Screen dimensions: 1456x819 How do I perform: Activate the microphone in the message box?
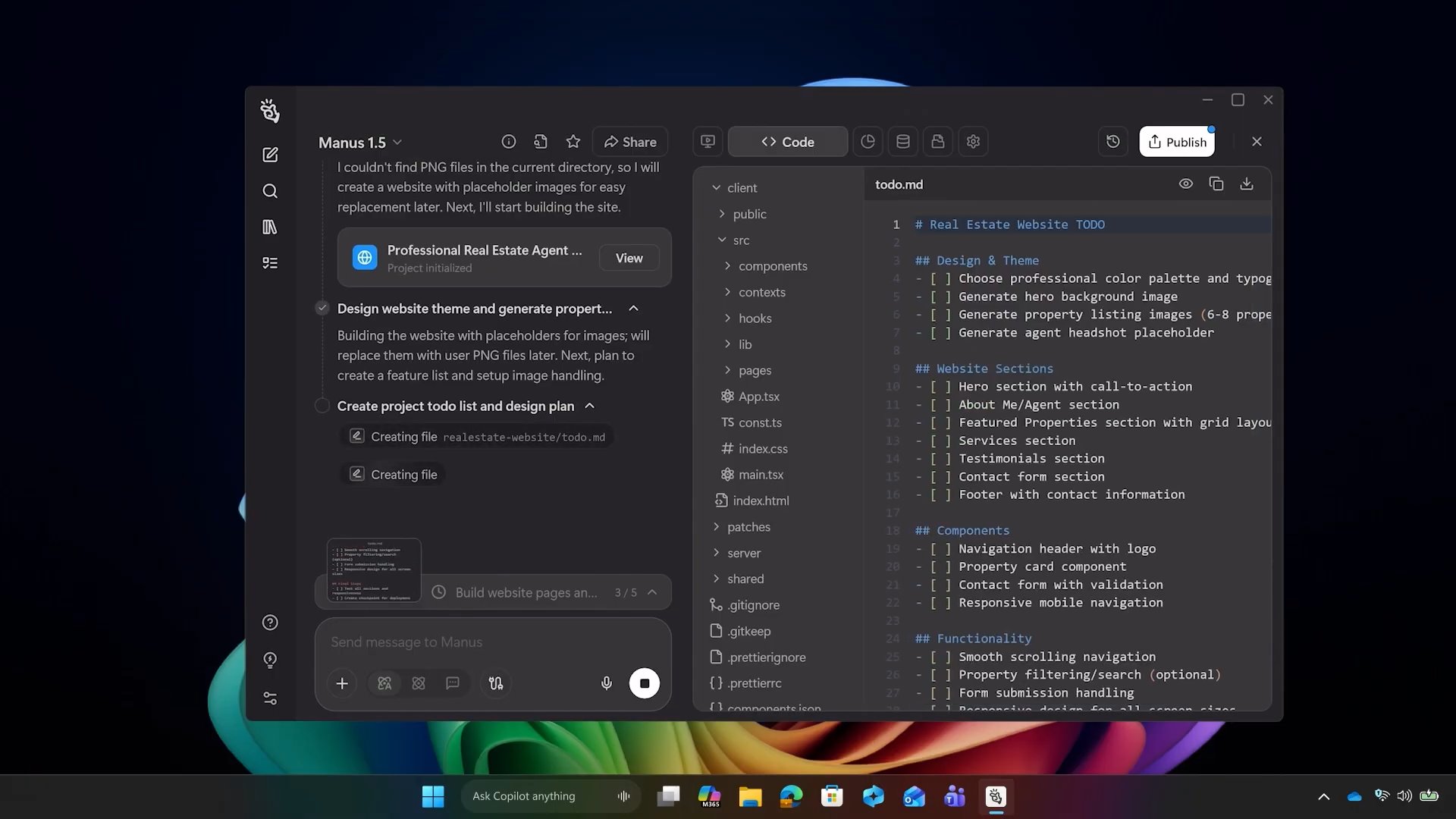click(606, 682)
